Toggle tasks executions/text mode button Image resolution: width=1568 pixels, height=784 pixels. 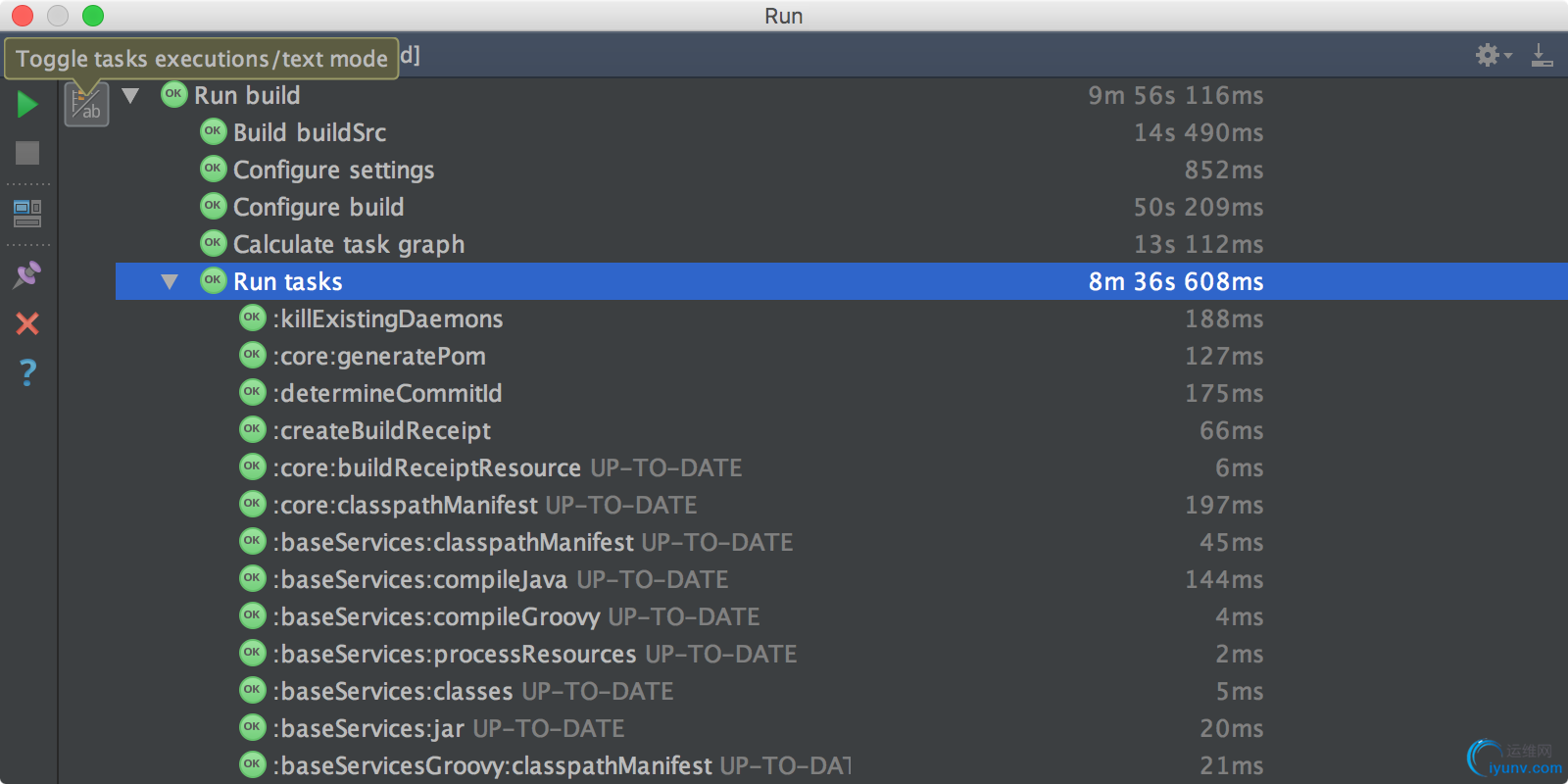tap(86, 104)
